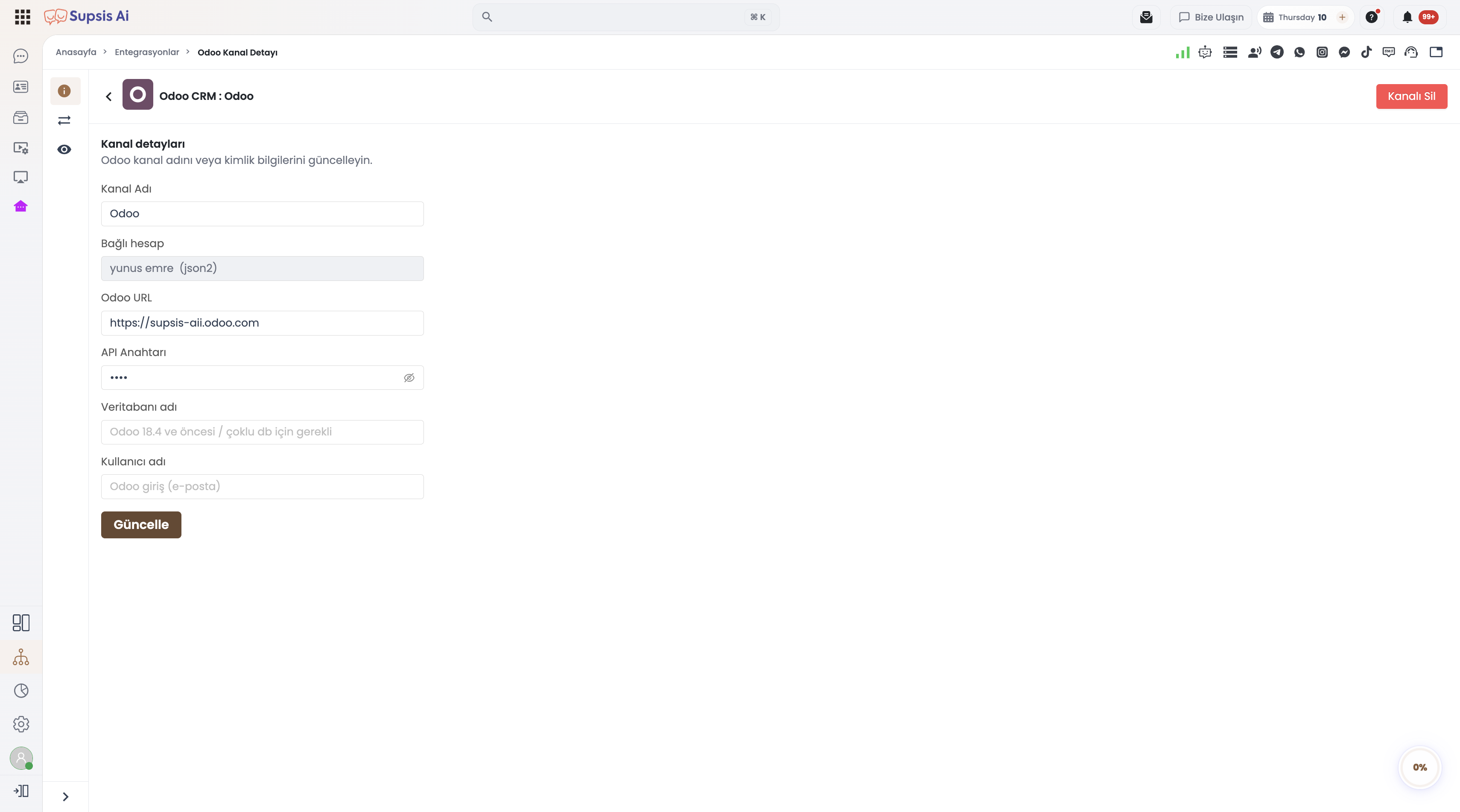The image size is (1460, 812).
Task: Open the integrations hierarchy sidebar icon
Action: click(21, 657)
